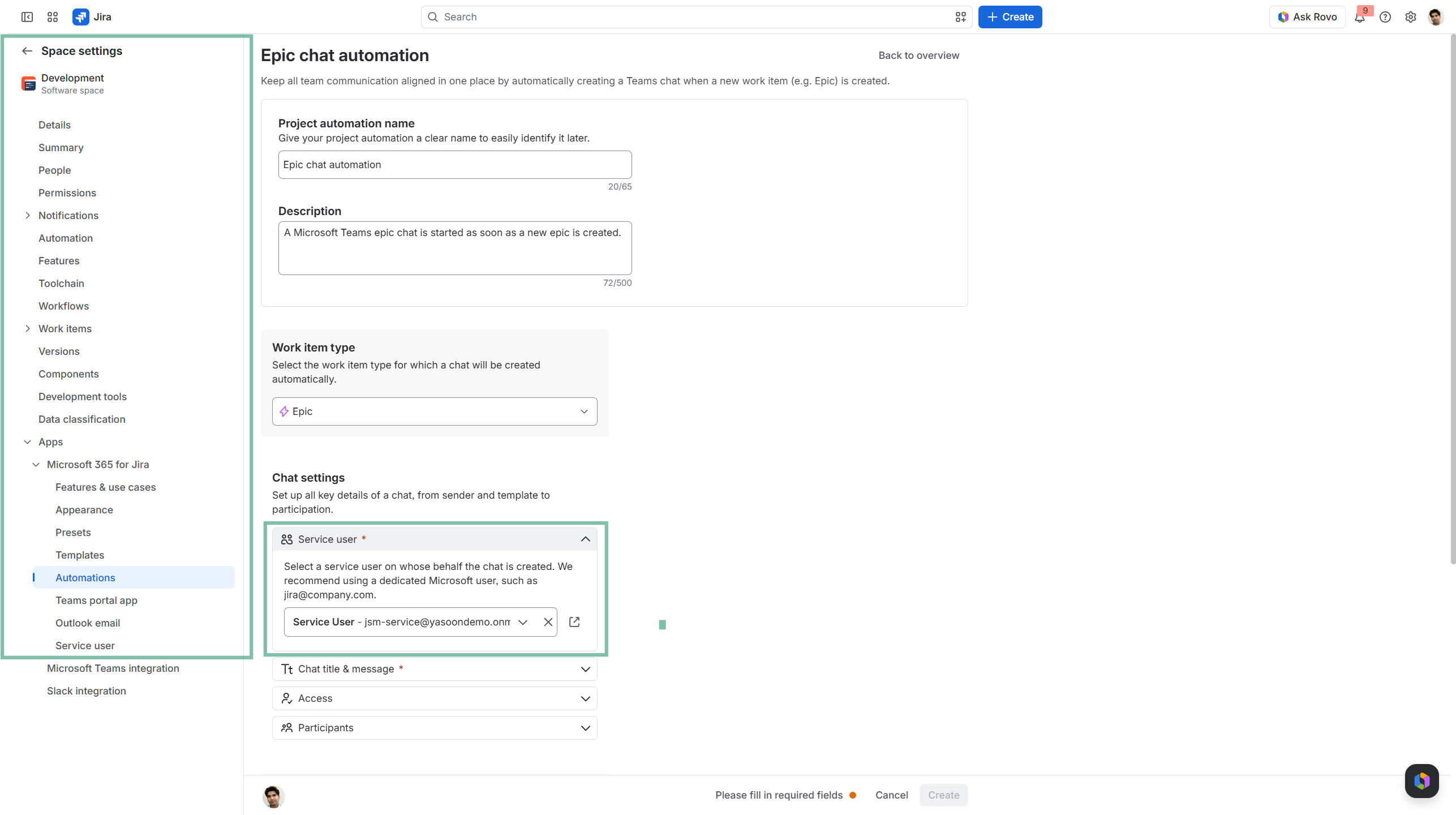
Task: Go Back to overview
Action: pyautogui.click(x=918, y=55)
